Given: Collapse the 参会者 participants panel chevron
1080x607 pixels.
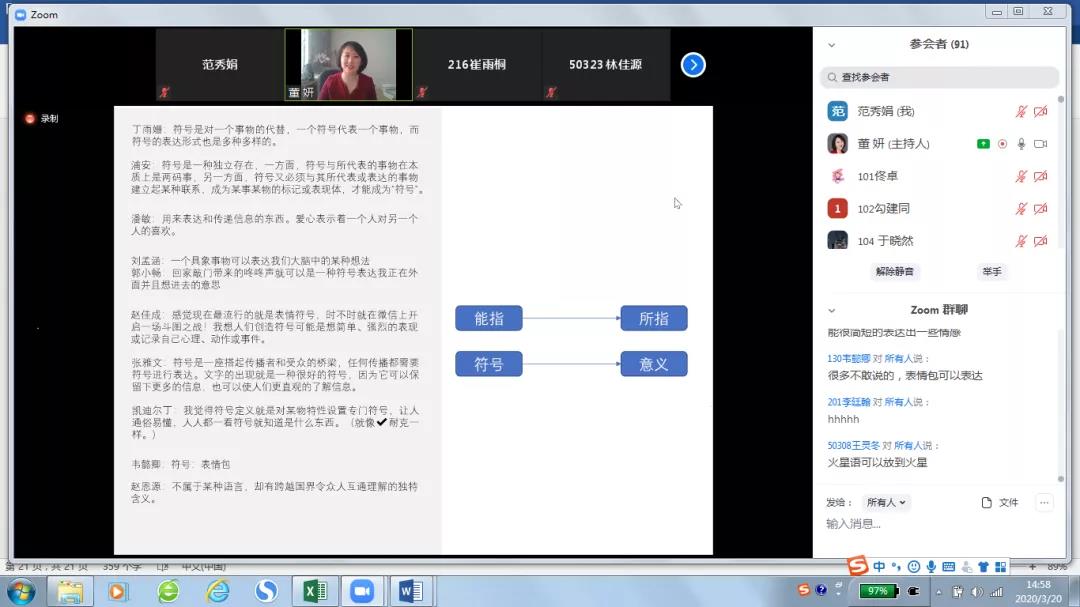Looking at the screenshot, I should point(831,45).
